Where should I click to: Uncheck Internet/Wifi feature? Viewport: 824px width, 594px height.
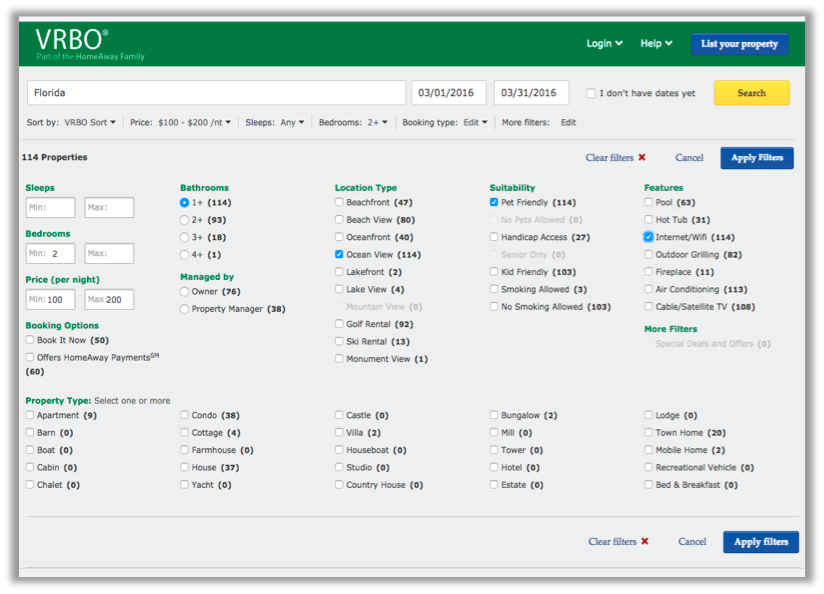[x=648, y=237]
